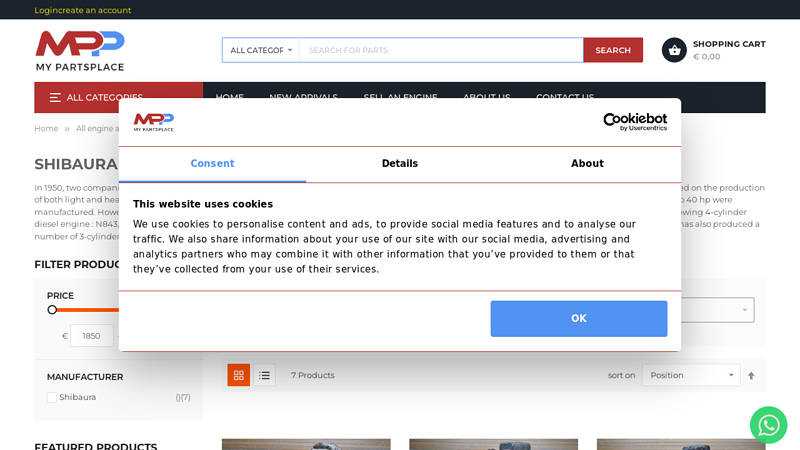The height and width of the screenshot is (450, 800).
Task: Switch to grid view layout
Action: coord(239,375)
